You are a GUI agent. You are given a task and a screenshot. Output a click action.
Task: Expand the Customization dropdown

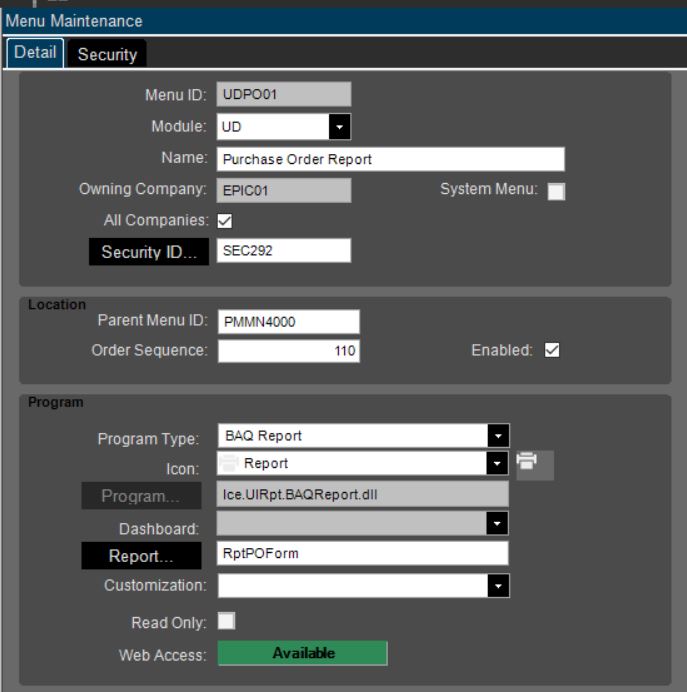pyautogui.click(x=498, y=586)
